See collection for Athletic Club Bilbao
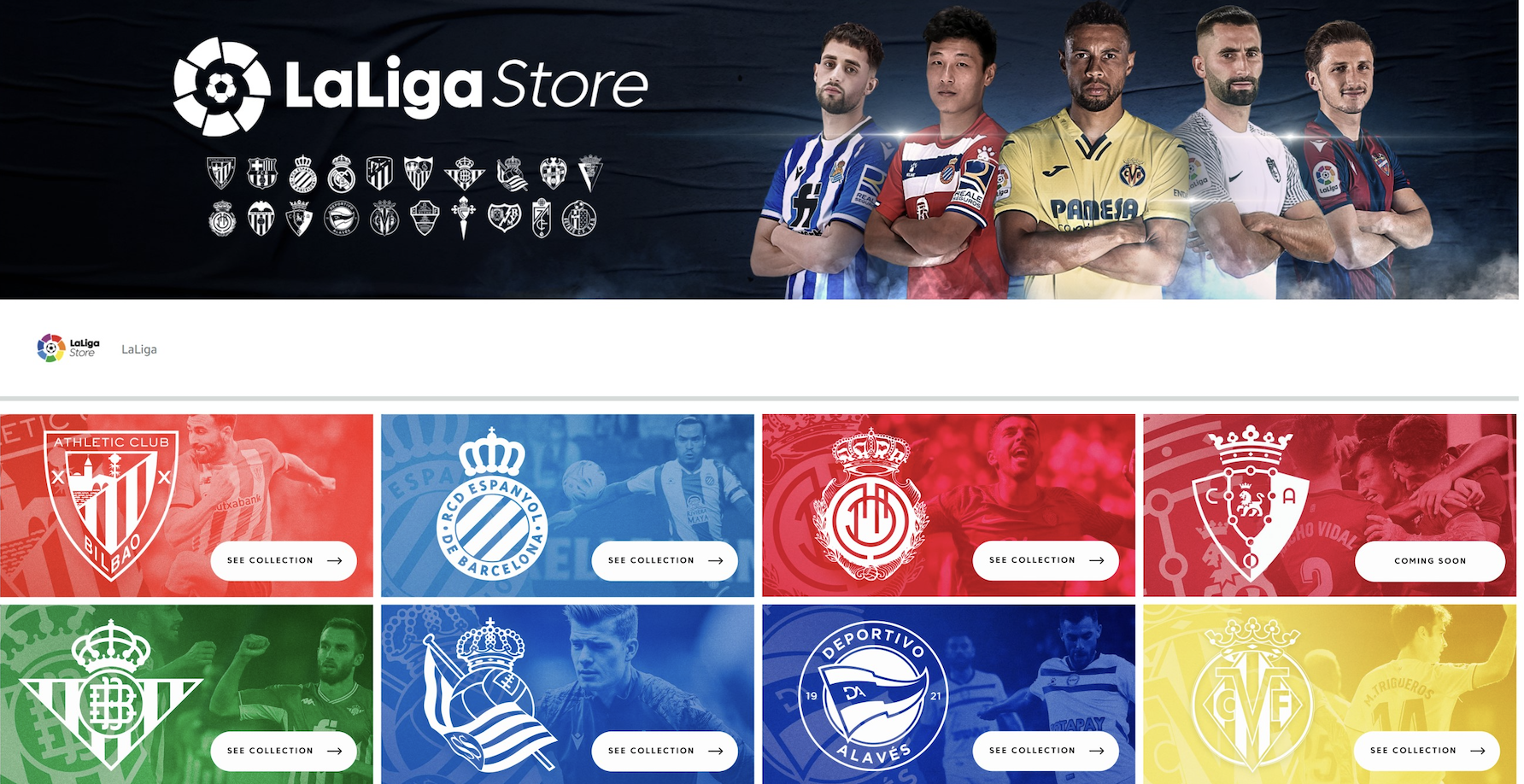This screenshot has width=1524, height=784. (284, 560)
